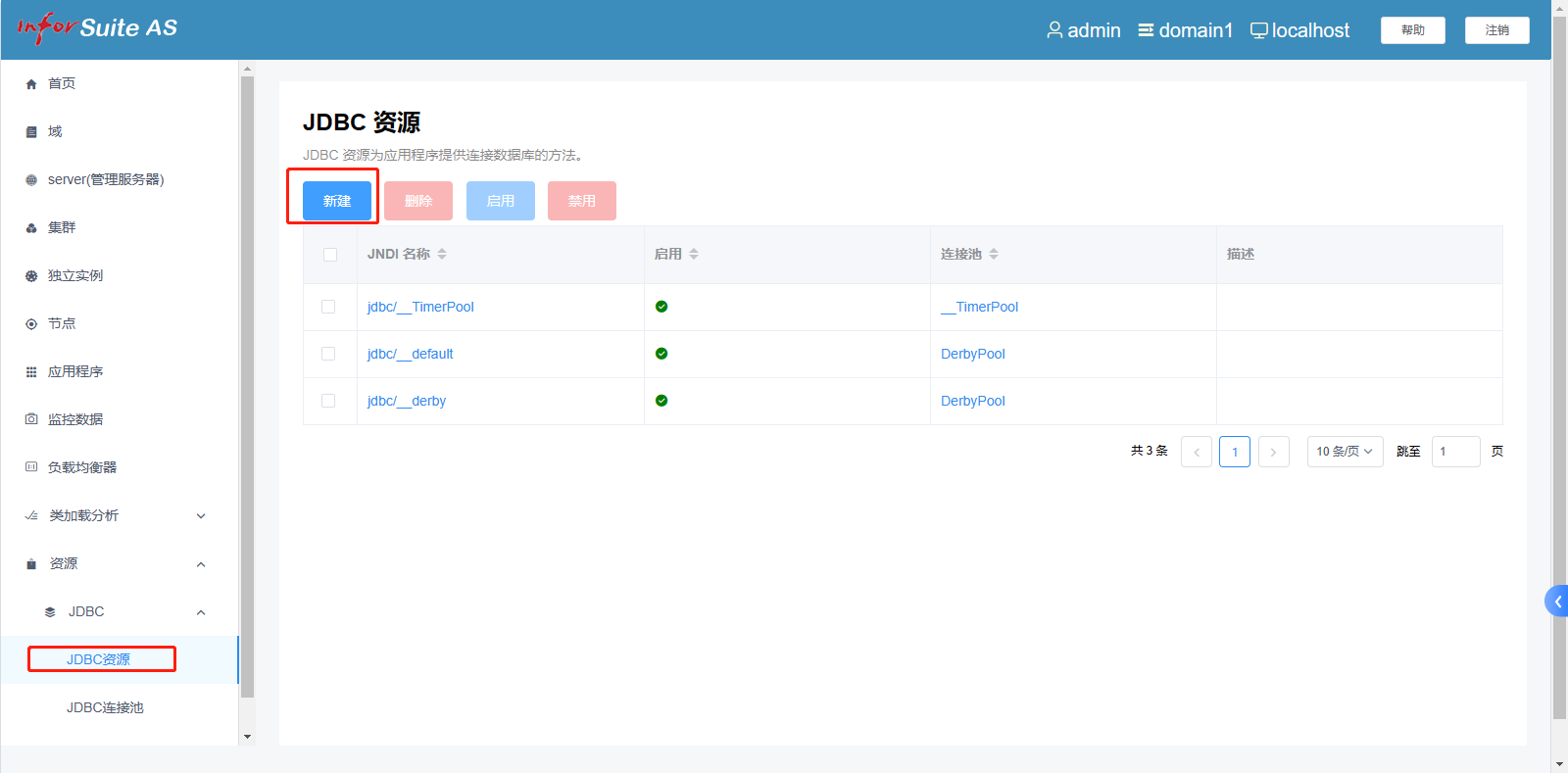Click the globe icon beside server(管理服务器)
Screen dimensions: 1568x773
[x=31, y=180]
